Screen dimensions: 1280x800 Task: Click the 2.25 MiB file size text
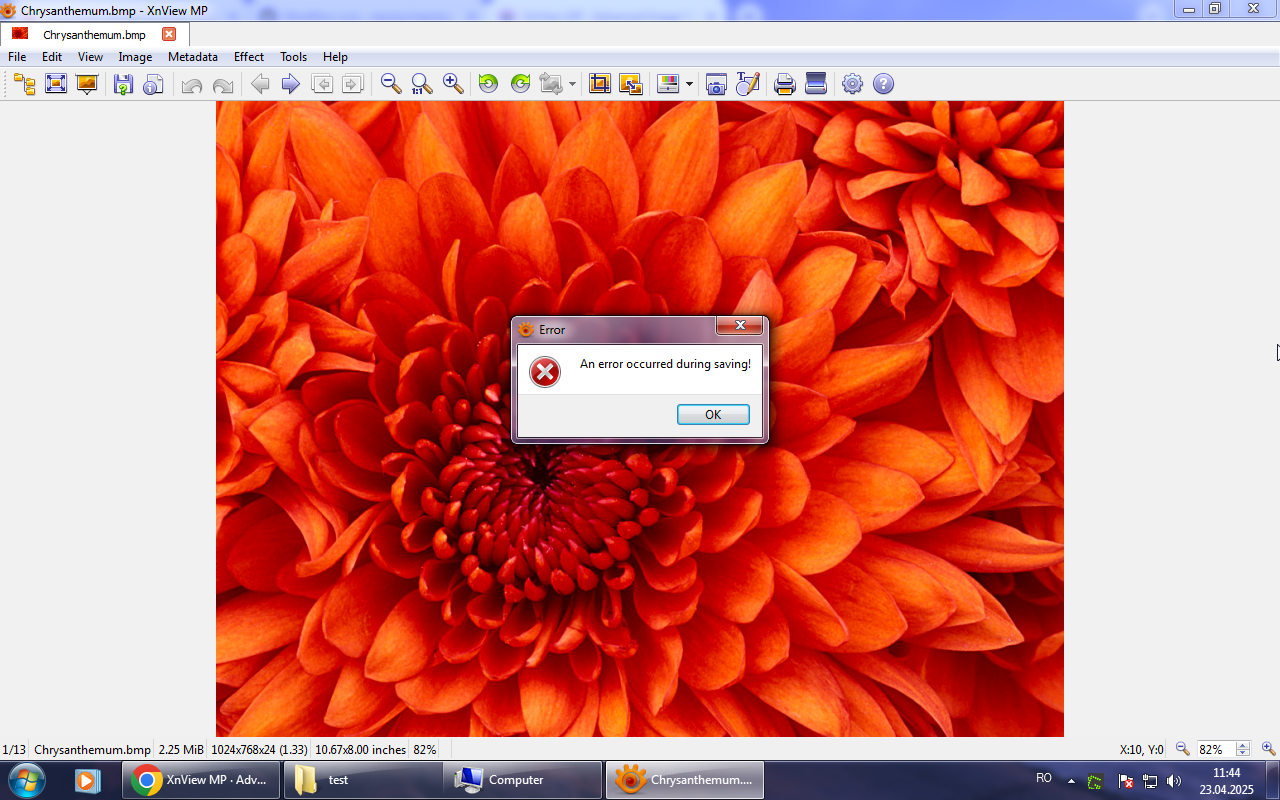[x=181, y=749]
